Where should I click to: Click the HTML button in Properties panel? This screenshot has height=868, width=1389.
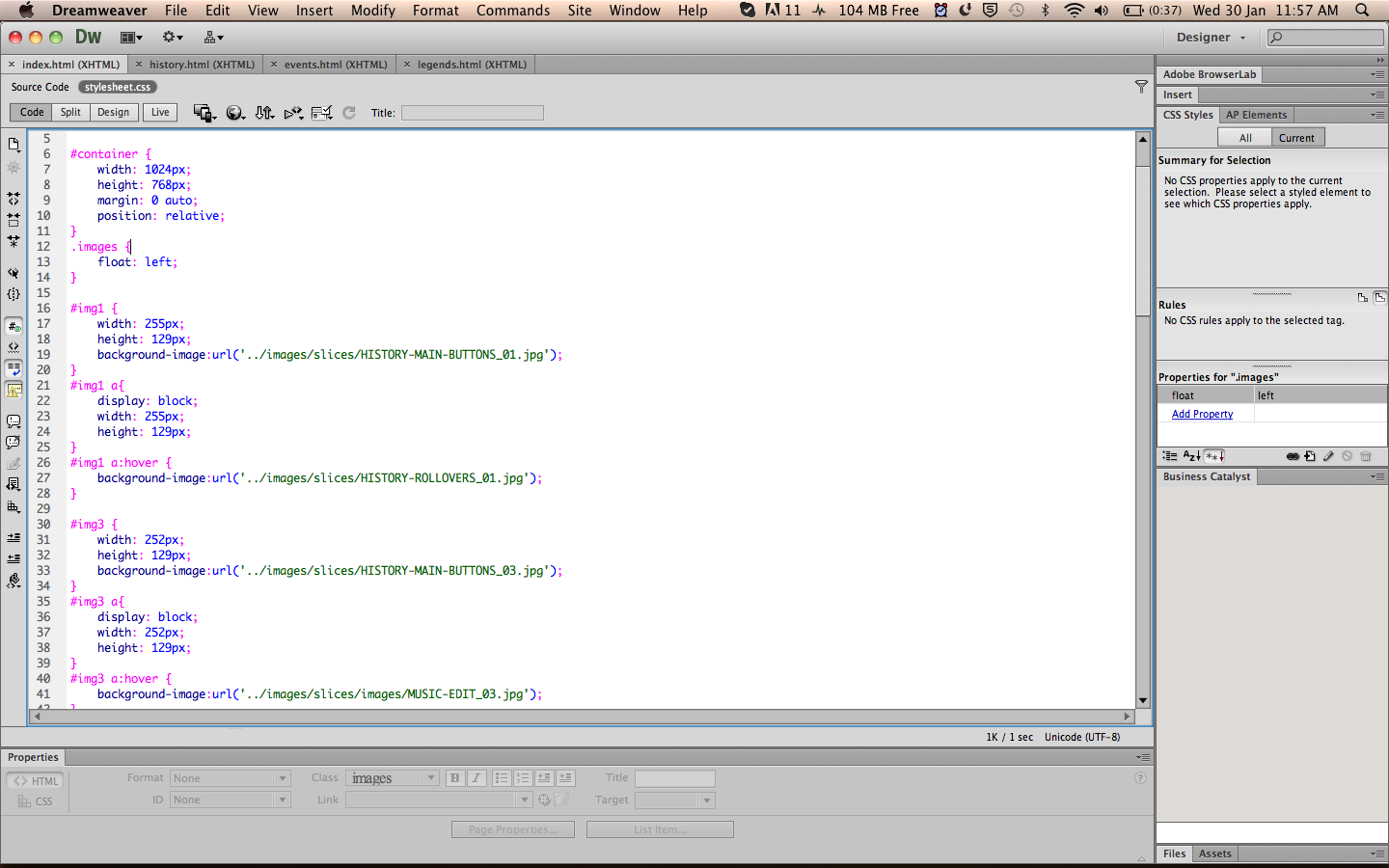click(35, 781)
